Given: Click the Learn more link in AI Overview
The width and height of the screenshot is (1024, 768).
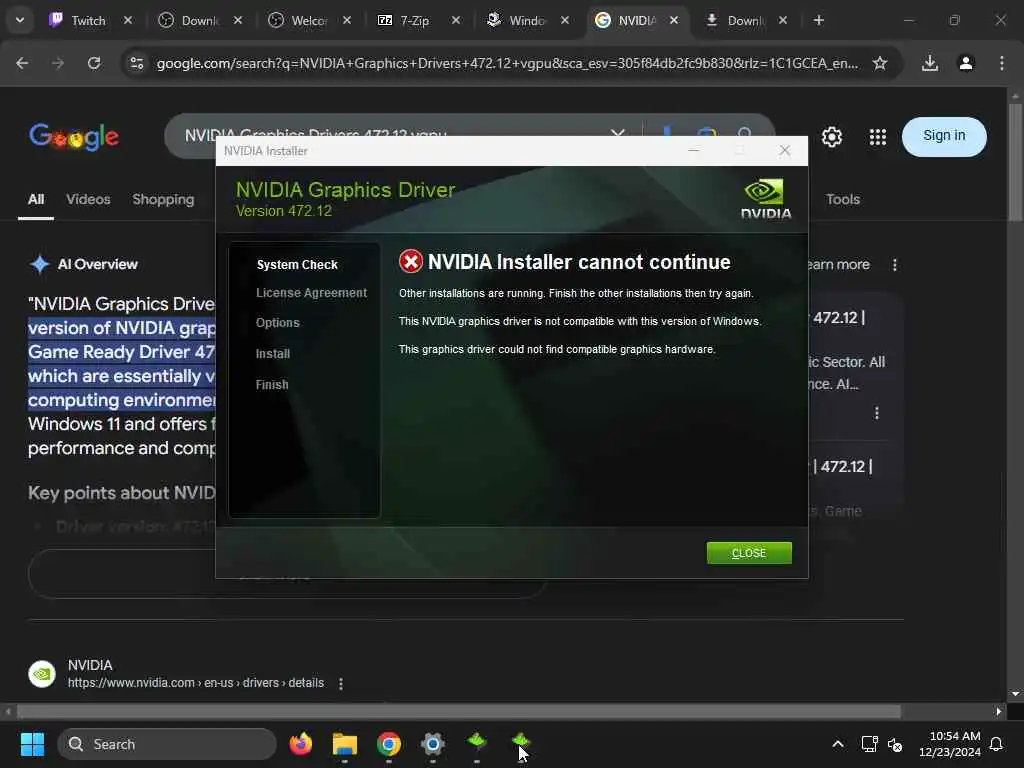Looking at the screenshot, I should click(839, 264).
